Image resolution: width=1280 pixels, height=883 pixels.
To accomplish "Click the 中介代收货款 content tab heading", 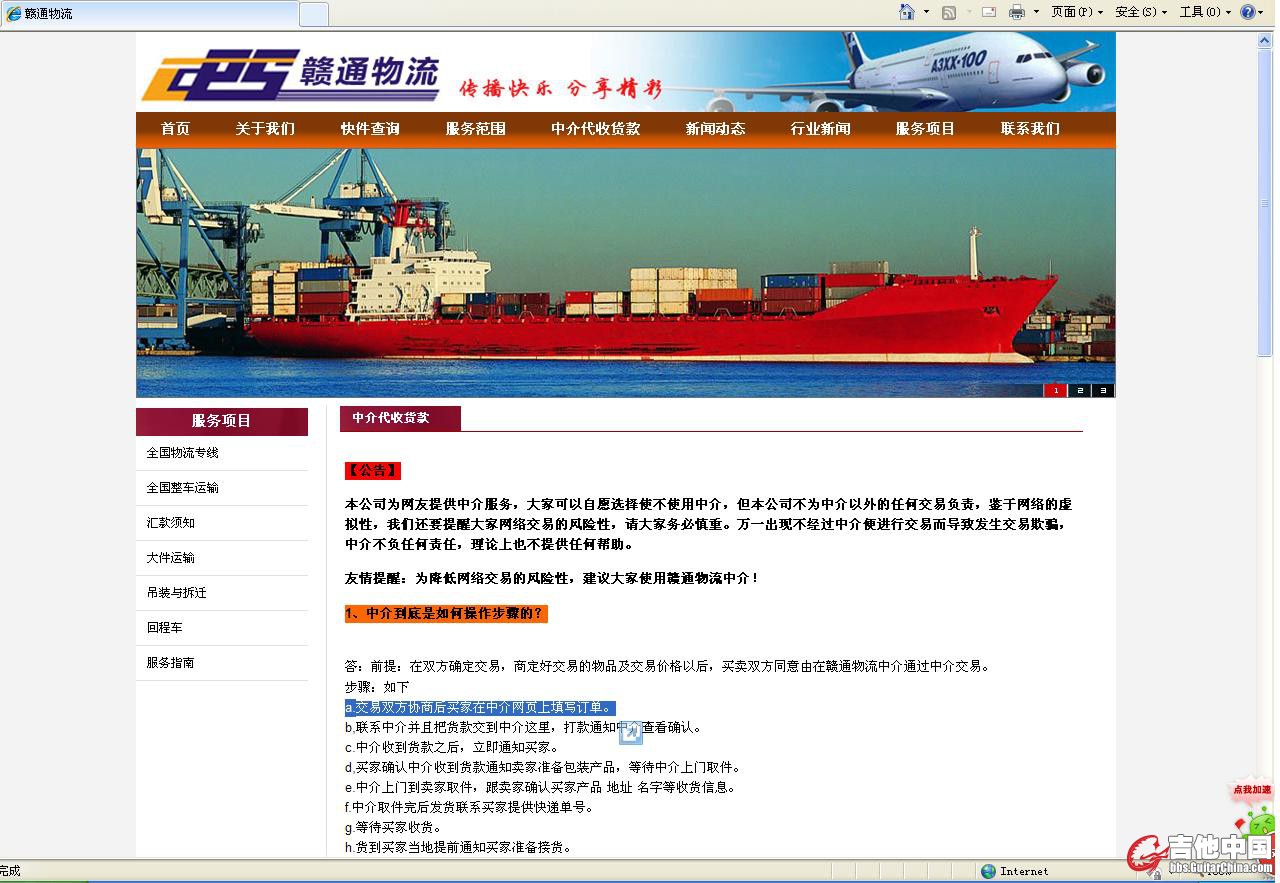I will coord(400,418).
